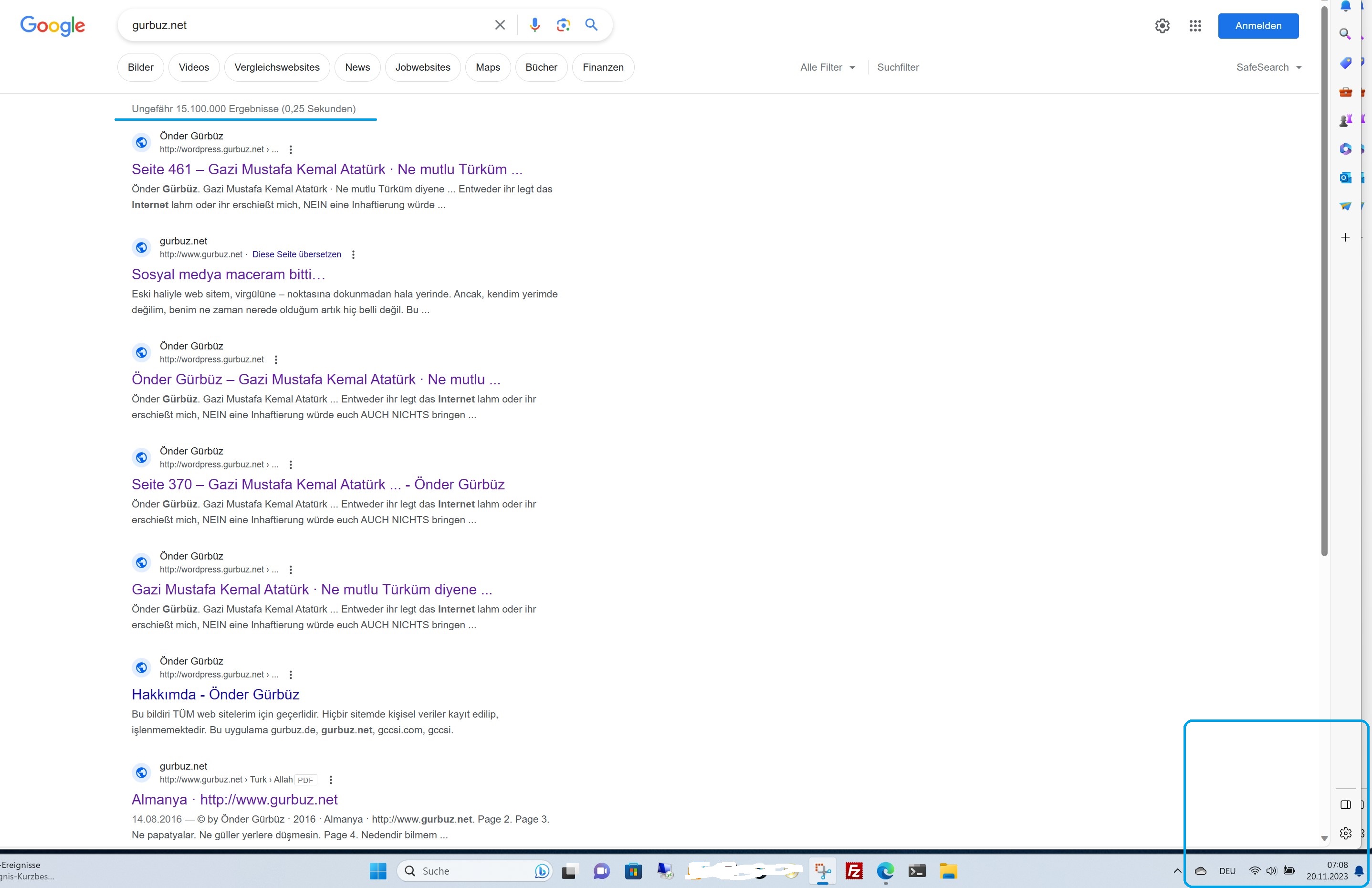Open Seite 370 – Gazi Mustafa Kemal result
This screenshot has width=1372, height=888.
click(318, 485)
